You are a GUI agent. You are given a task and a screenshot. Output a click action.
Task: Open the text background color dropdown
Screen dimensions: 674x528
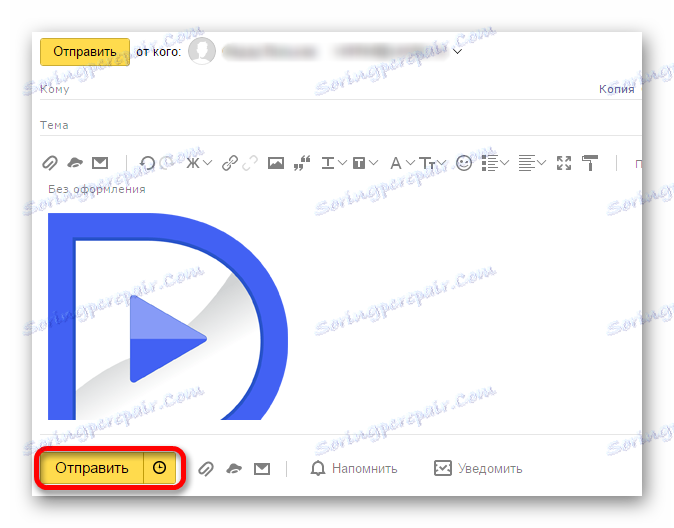point(365,163)
